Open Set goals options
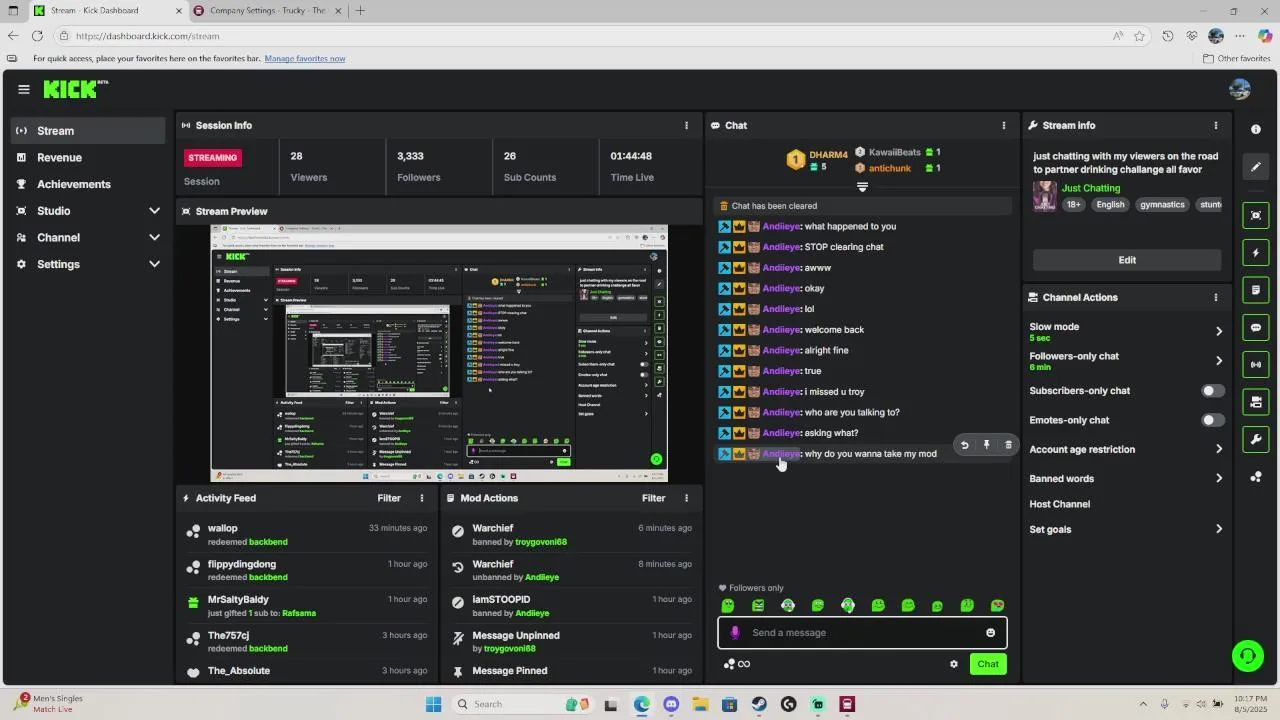Screen dimensions: 1280x720 [1126, 530]
